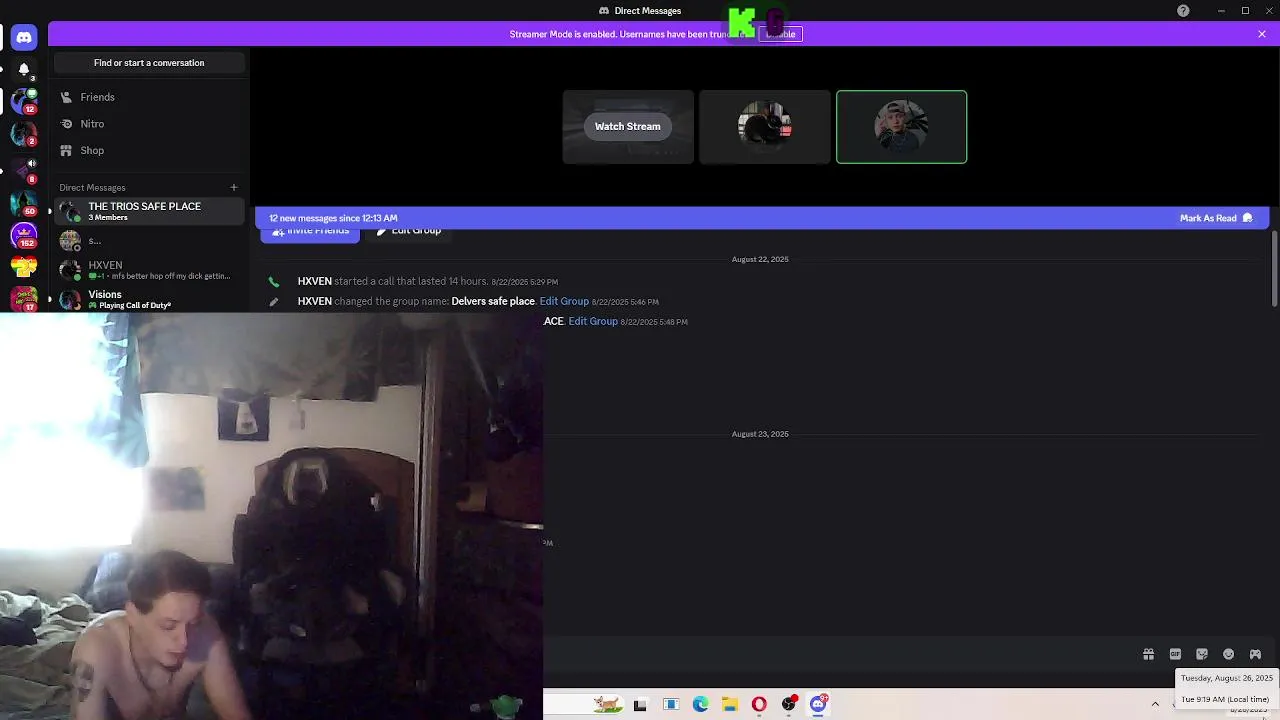The height and width of the screenshot is (720, 1280).
Task: Open Discord home via the logo icon
Action: point(24,37)
